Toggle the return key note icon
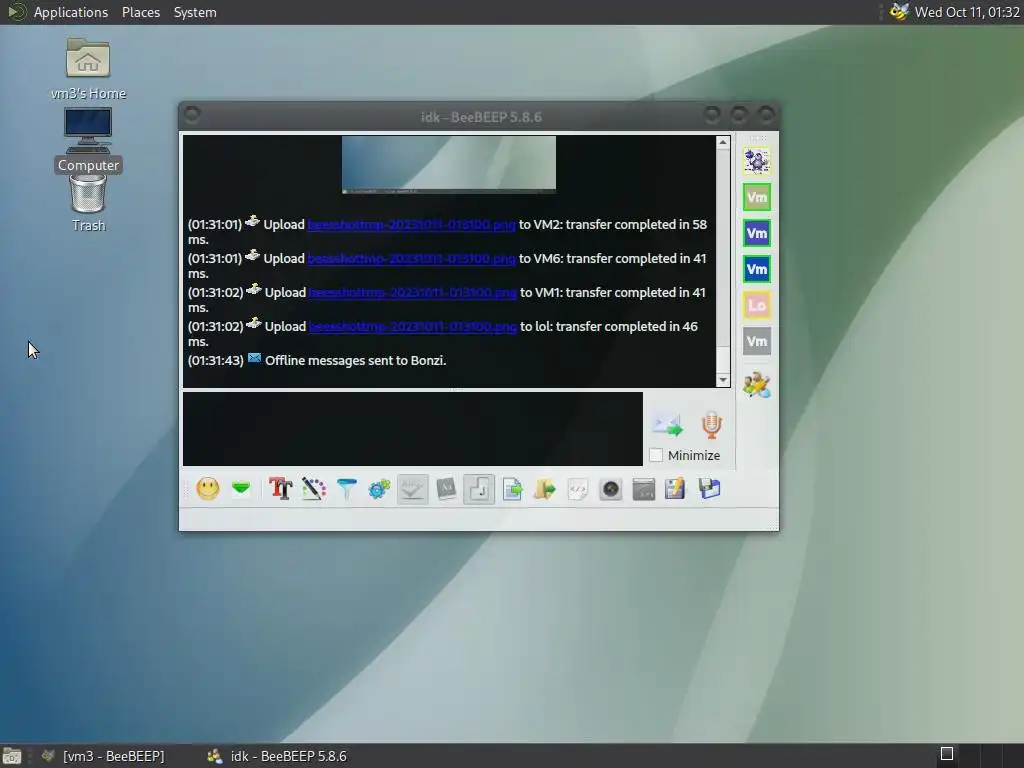This screenshot has width=1024, height=768. coord(479,488)
